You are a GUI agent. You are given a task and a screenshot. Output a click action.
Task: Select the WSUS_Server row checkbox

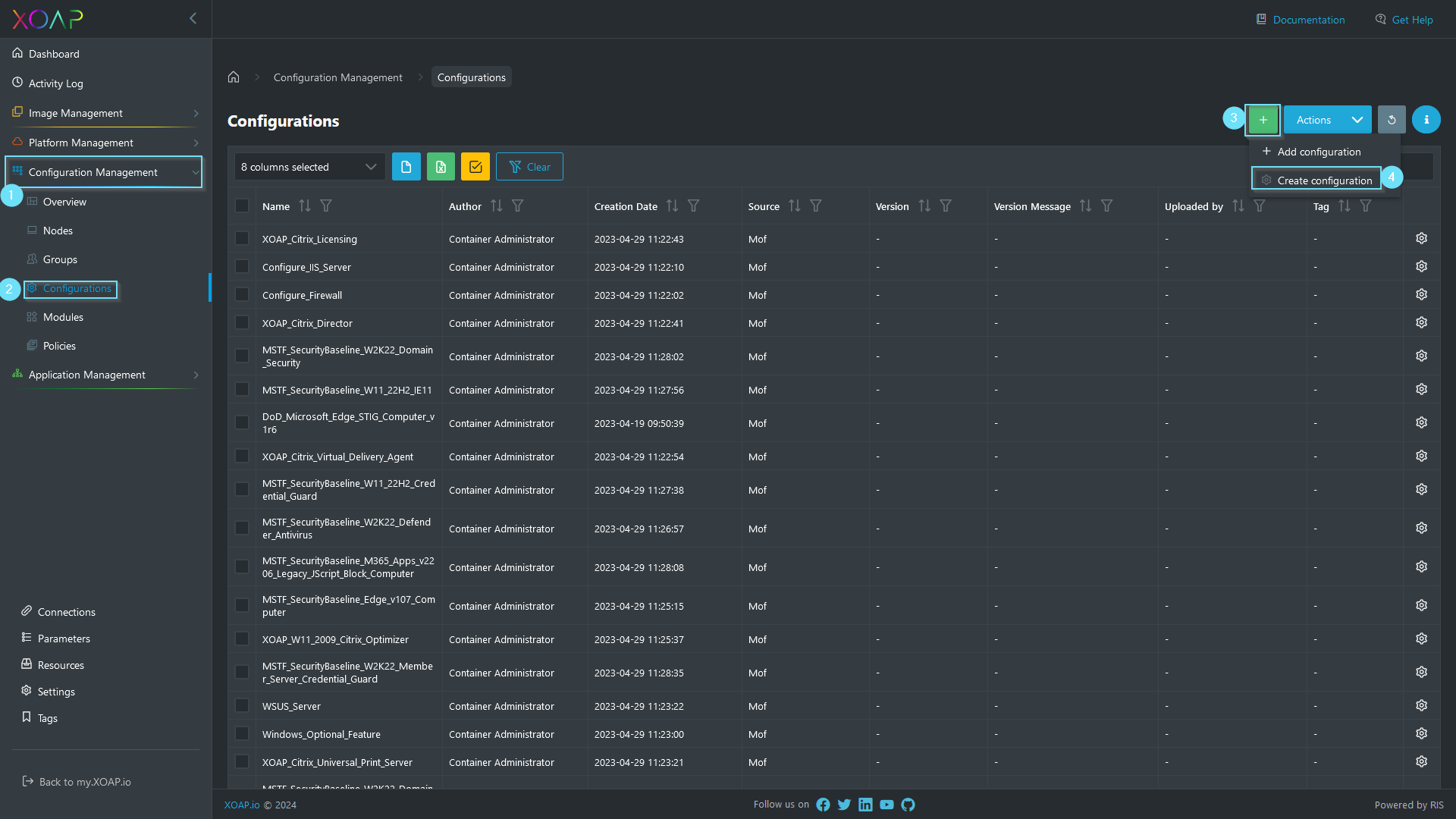click(x=242, y=705)
